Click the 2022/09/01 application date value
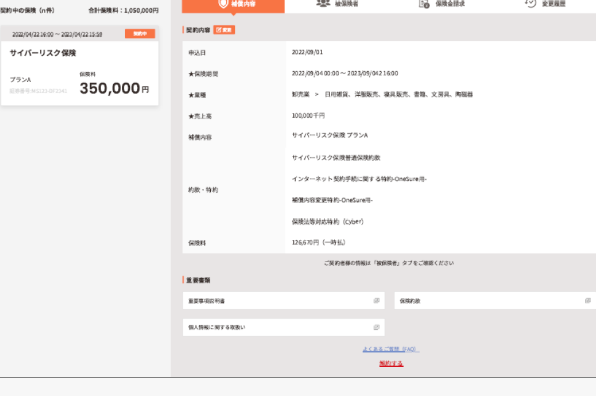Image resolution: width=596 pixels, height=396 pixels. pos(307,52)
